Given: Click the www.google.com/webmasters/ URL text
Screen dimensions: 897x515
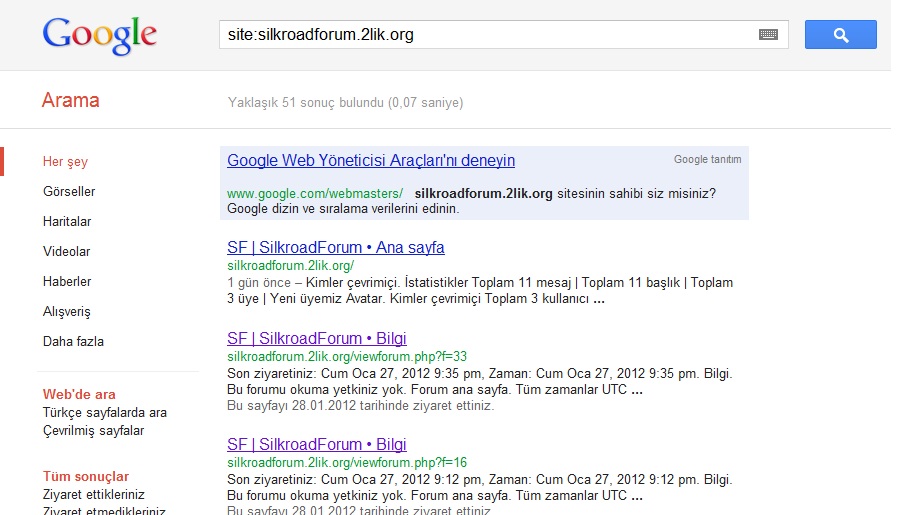Looking at the screenshot, I should tap(315, 194).
